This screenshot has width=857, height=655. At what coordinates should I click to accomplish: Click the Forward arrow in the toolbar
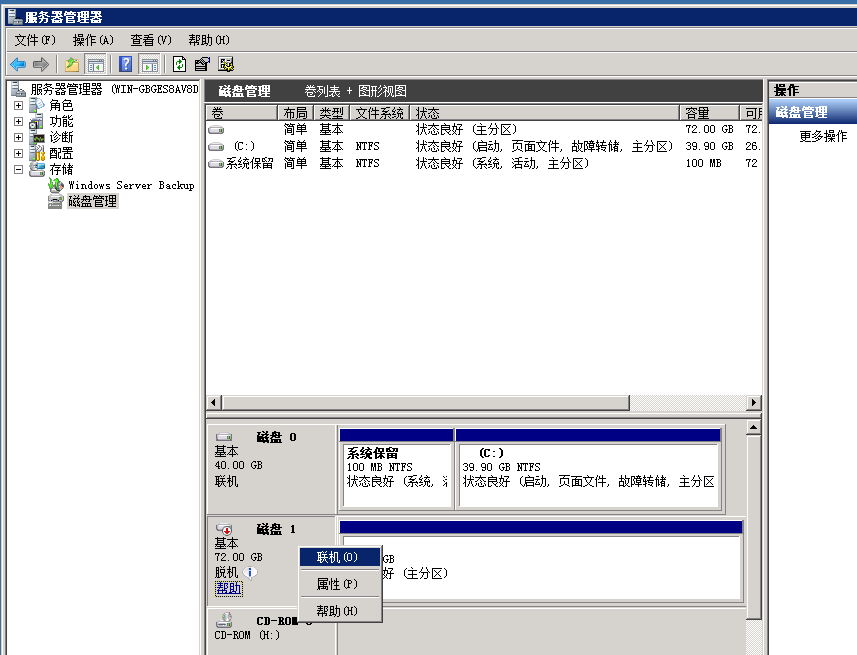tap(40, 64)
